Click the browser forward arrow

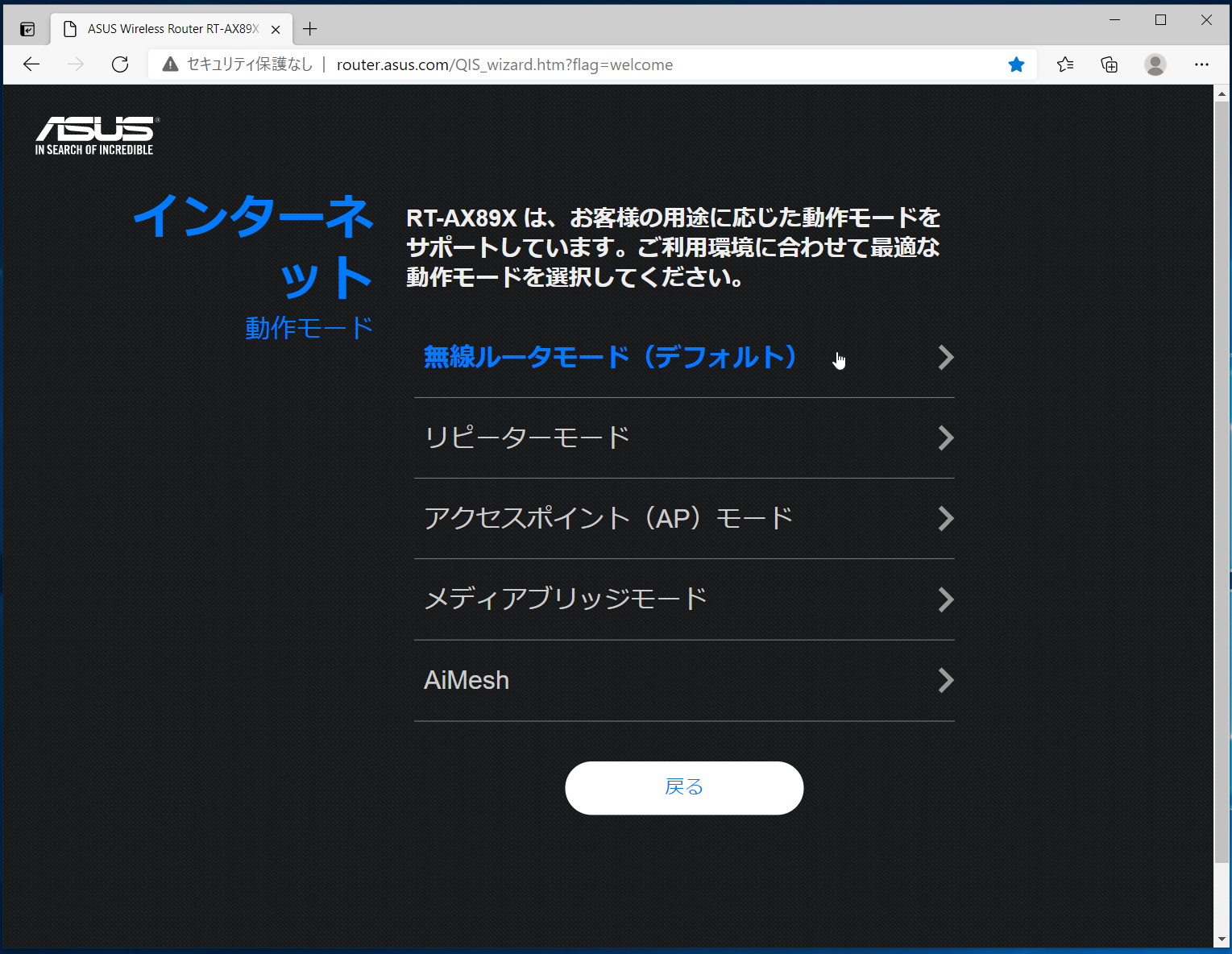pyautogui.click(x=76, y=64)
